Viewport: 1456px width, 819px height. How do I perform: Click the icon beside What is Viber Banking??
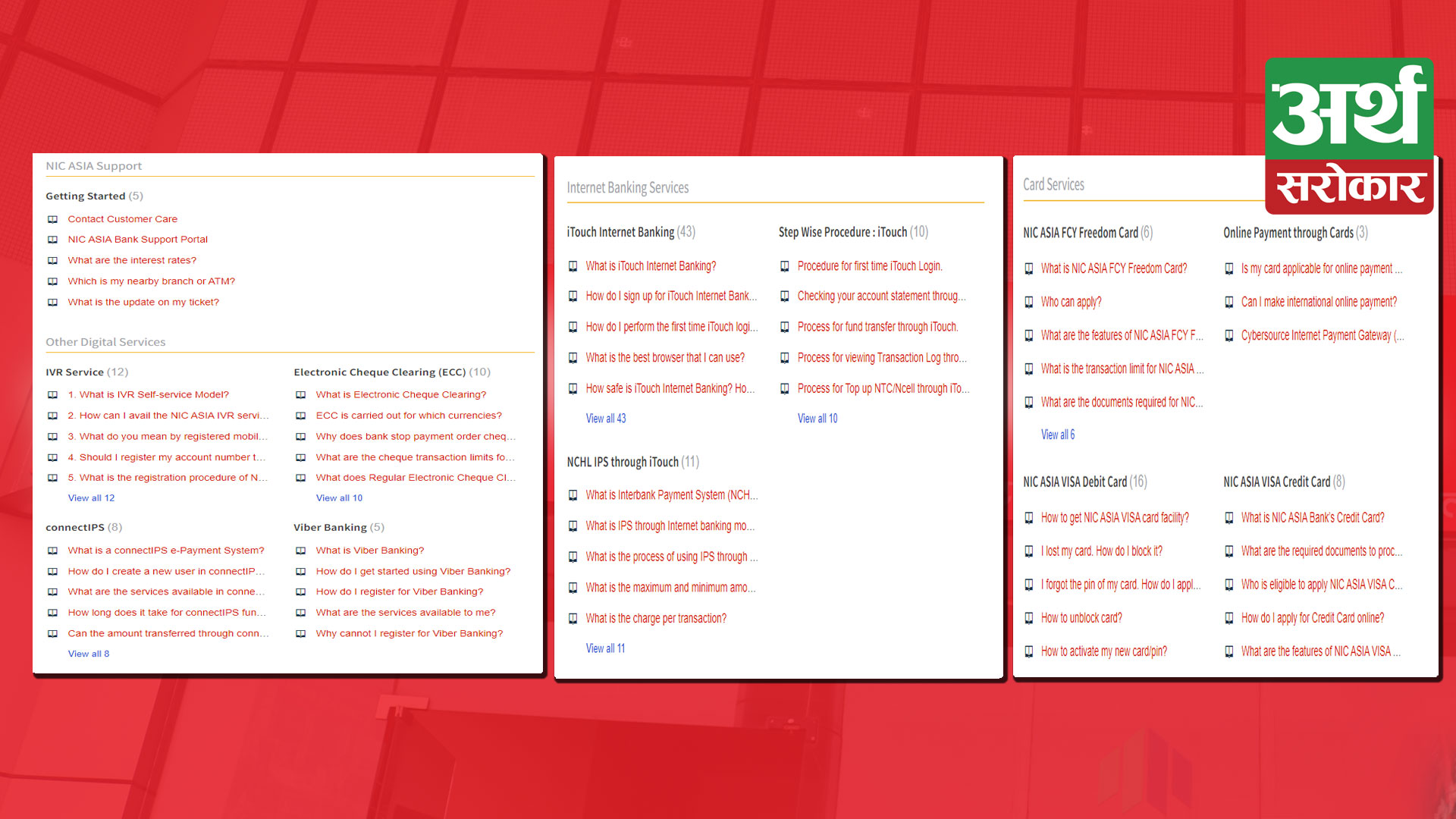[300, 551]
